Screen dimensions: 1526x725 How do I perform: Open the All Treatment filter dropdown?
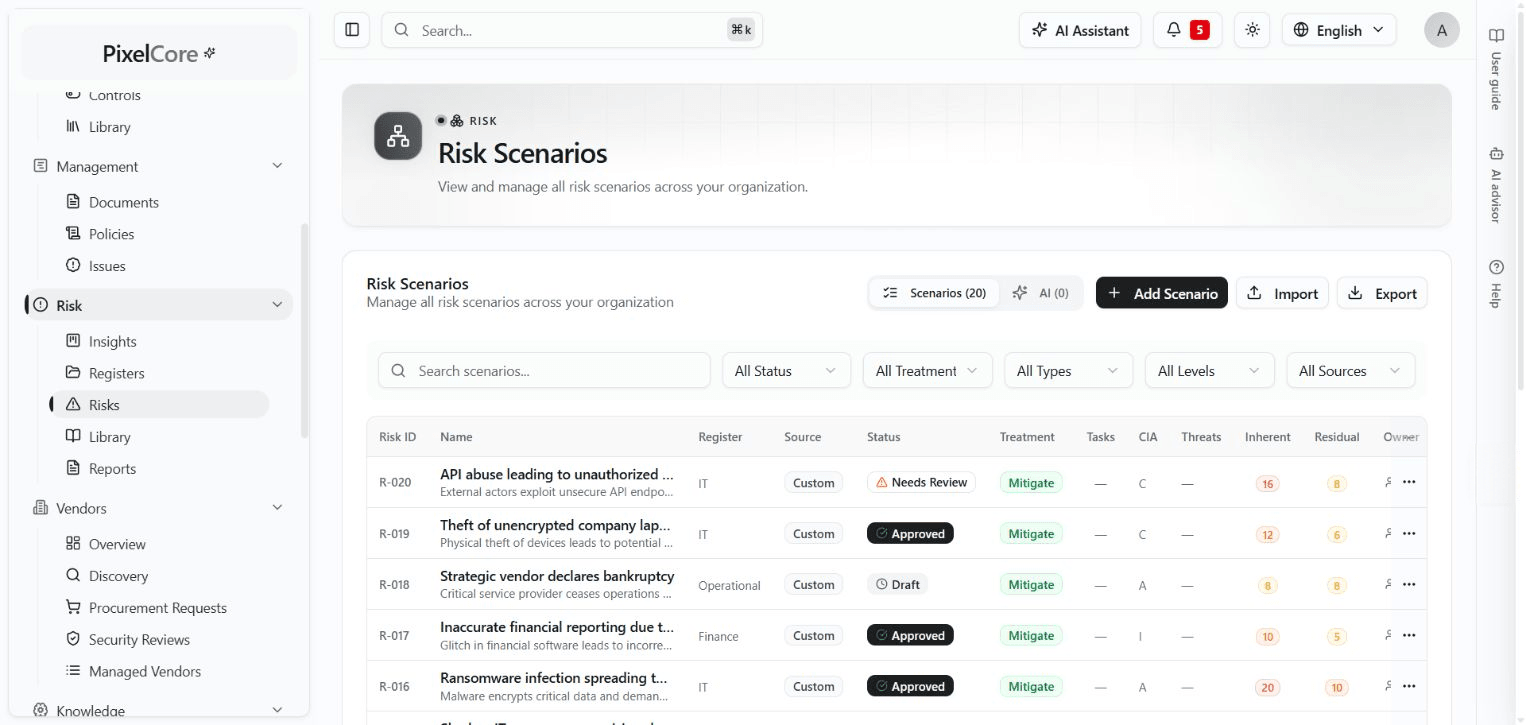[x=927, y=370]
